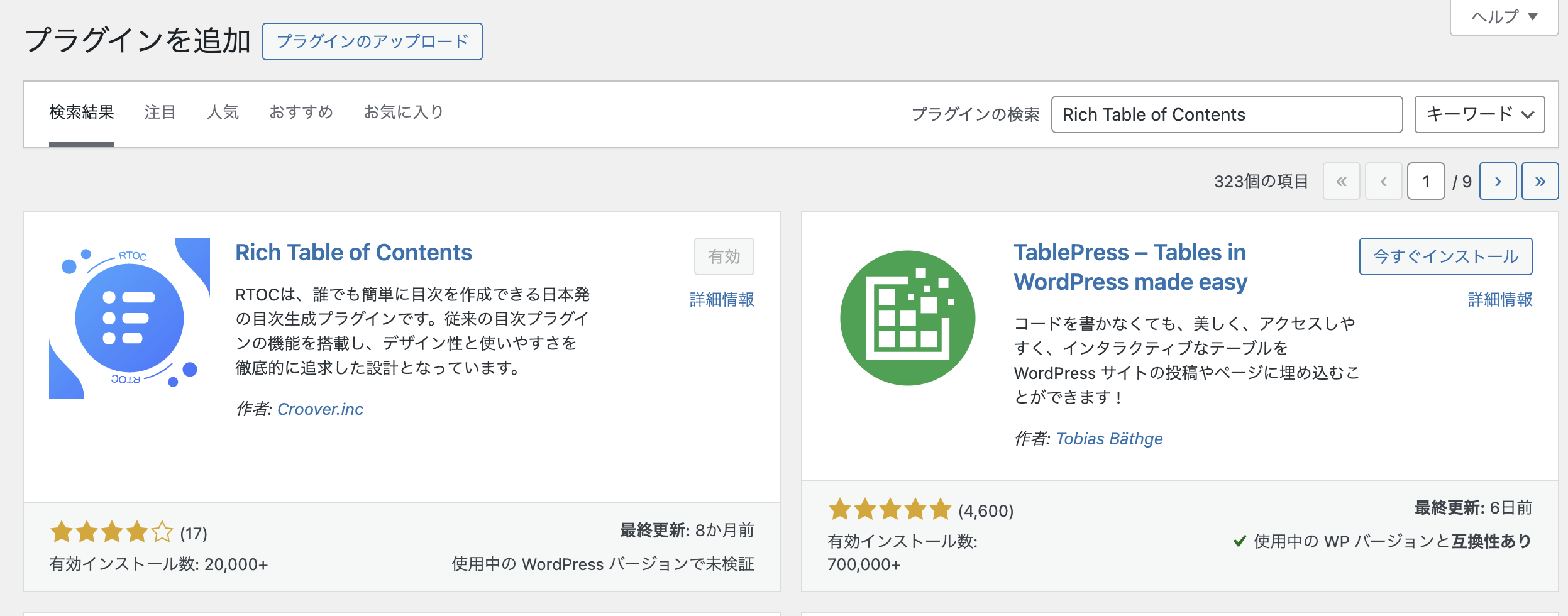
Task: Click the first page double-arrow button
Action: pos(1342,181)
